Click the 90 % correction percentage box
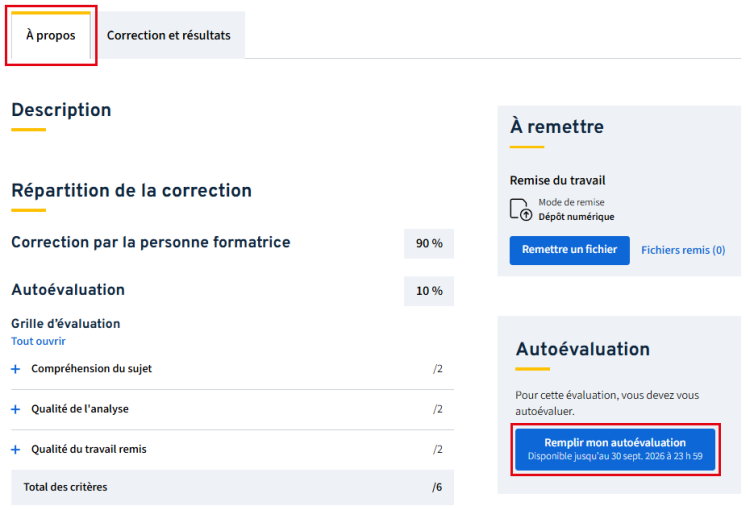This screenshot has height=510, width=750. click(x=429, y=244)
